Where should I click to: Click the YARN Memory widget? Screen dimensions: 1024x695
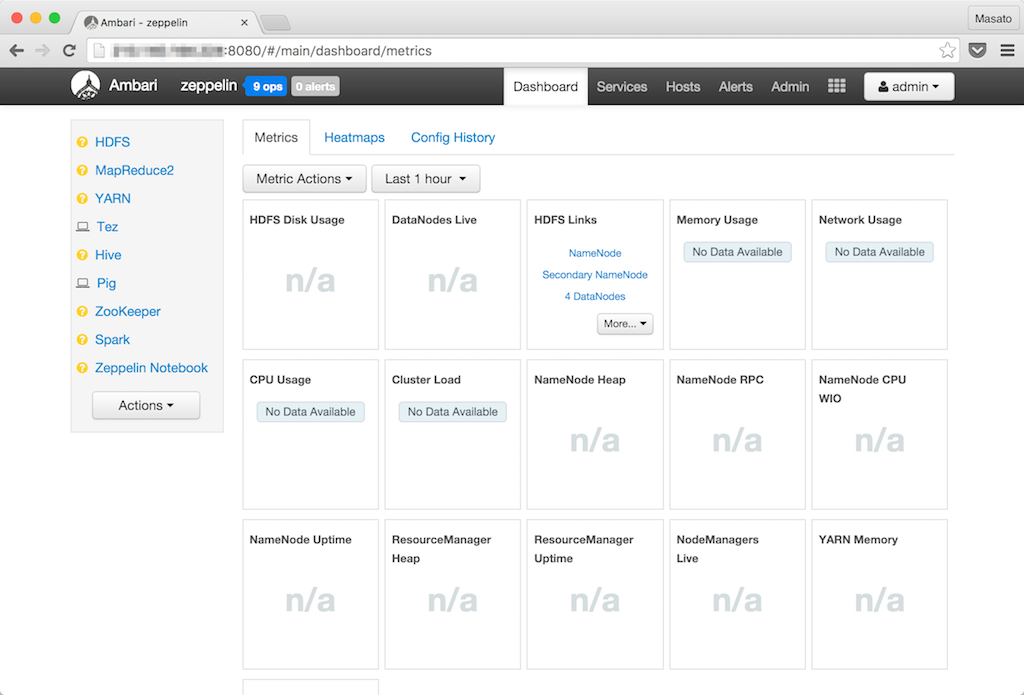point(880,594)
